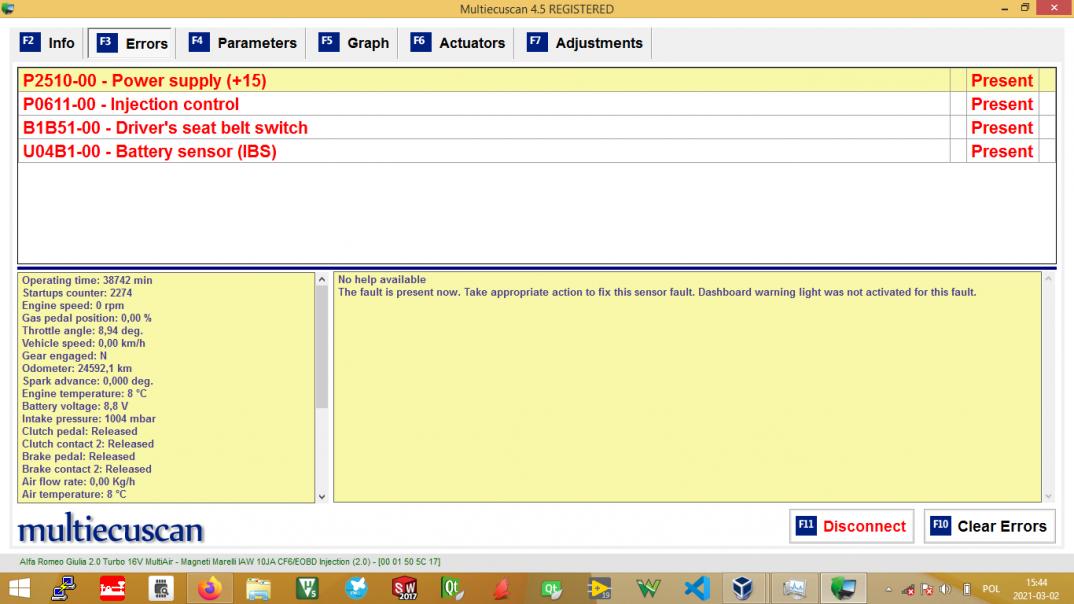The image size is (1074, 604).
Task: Click Engine speed: 0 rpm line
Action: click(73, 305)
